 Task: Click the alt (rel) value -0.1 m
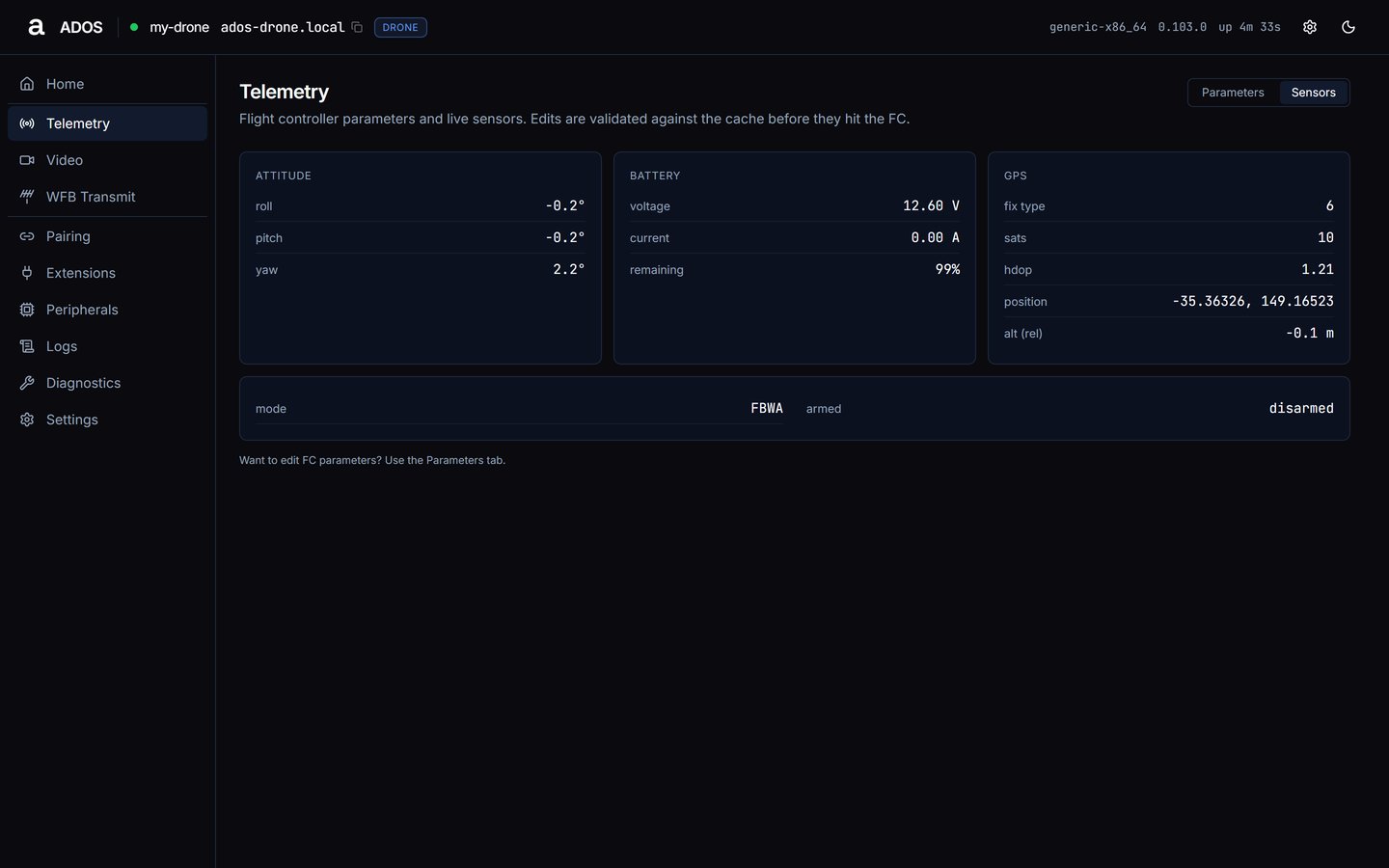pyautogui.click(x=1310, y=333)
